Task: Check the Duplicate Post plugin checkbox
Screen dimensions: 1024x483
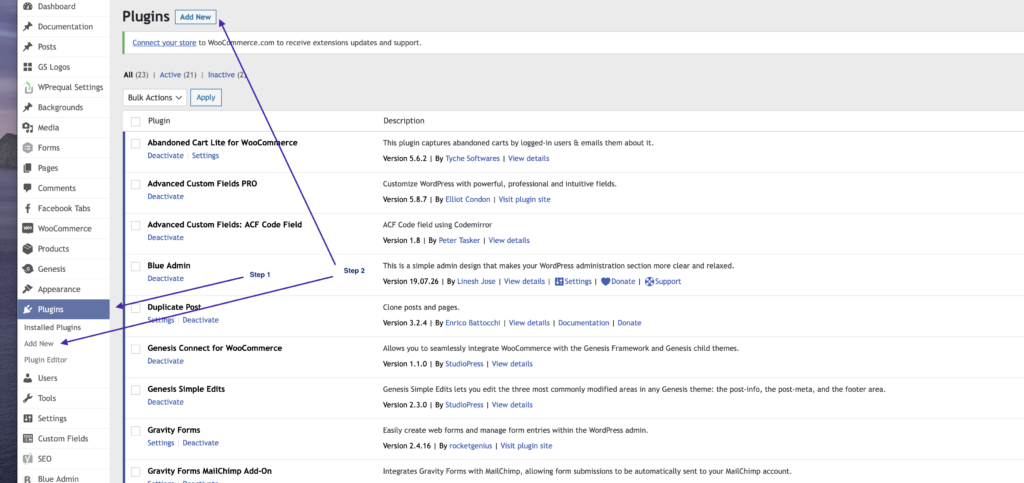Action: (135, 308)
